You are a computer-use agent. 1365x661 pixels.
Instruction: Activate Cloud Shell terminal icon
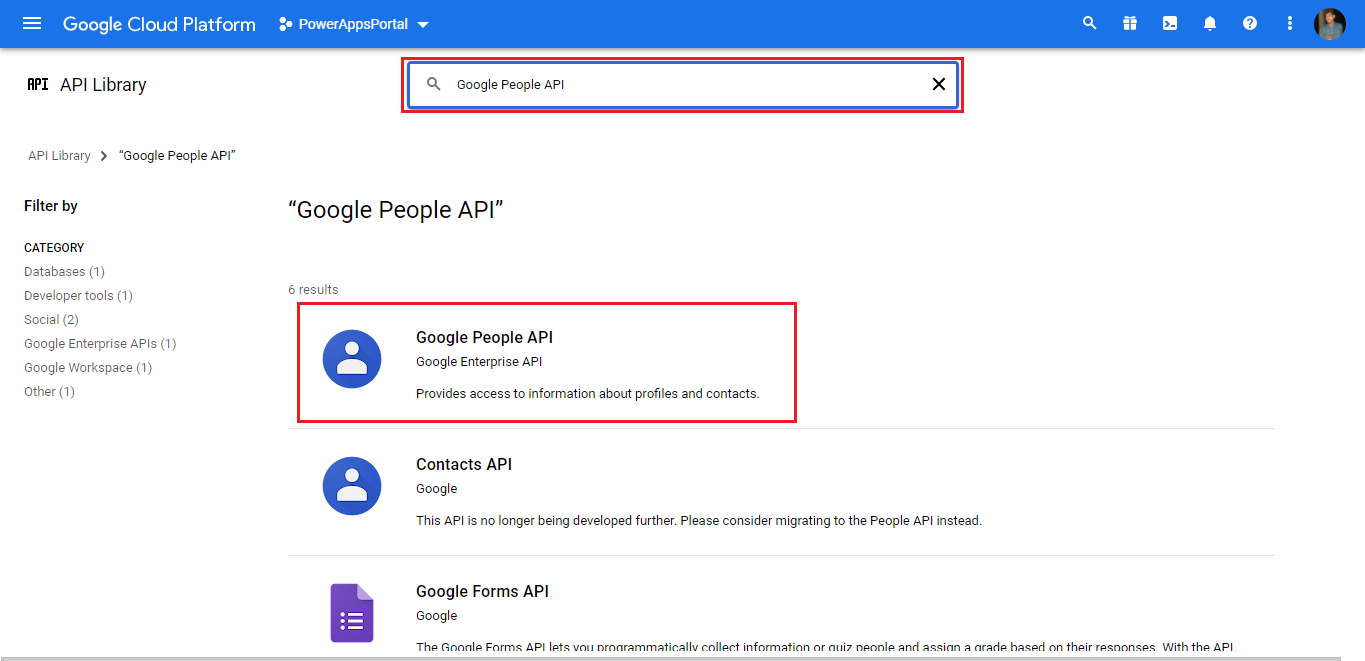pos(1169,23)
